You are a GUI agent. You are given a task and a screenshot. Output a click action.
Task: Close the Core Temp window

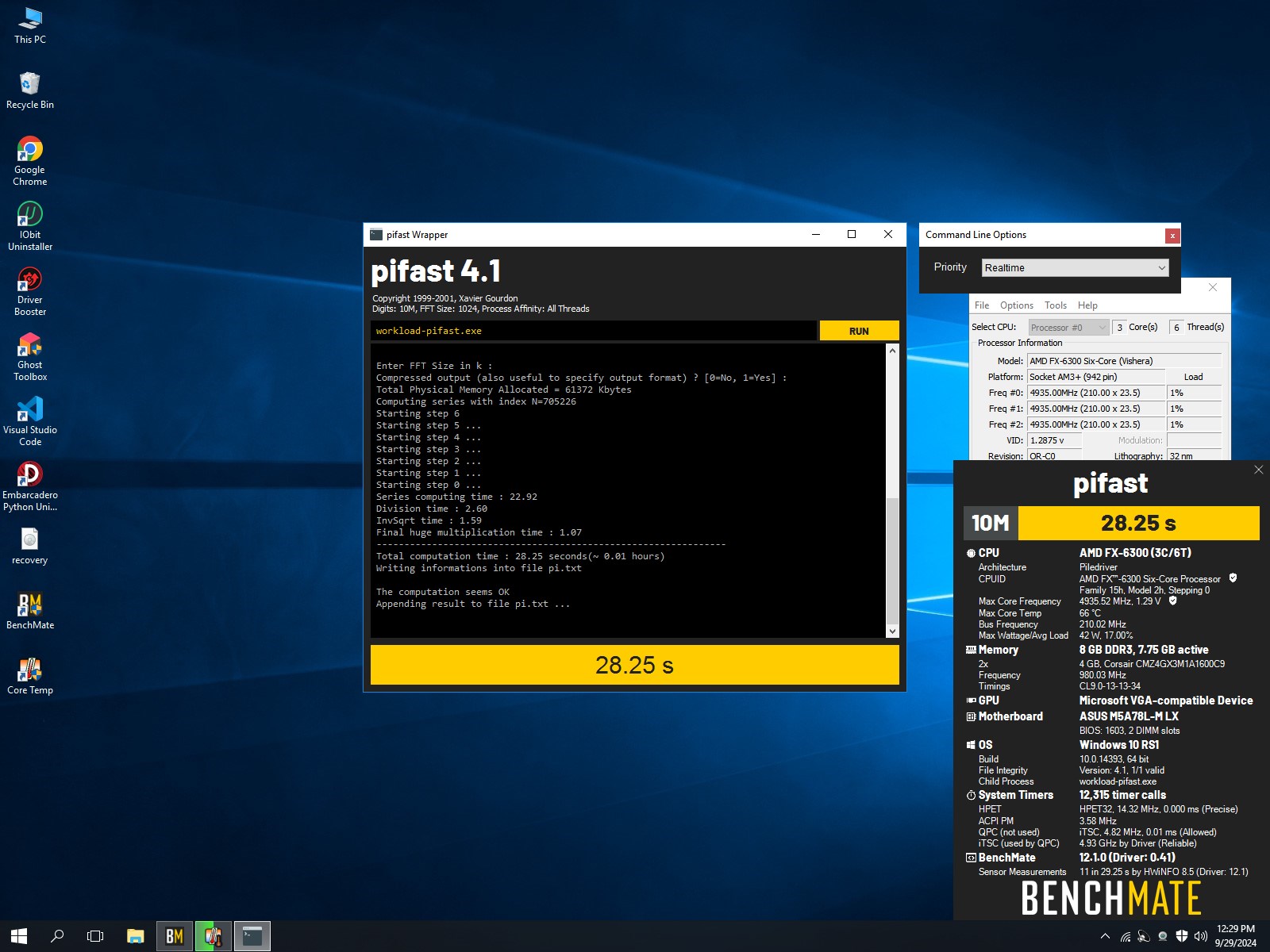coord(1213,287)
